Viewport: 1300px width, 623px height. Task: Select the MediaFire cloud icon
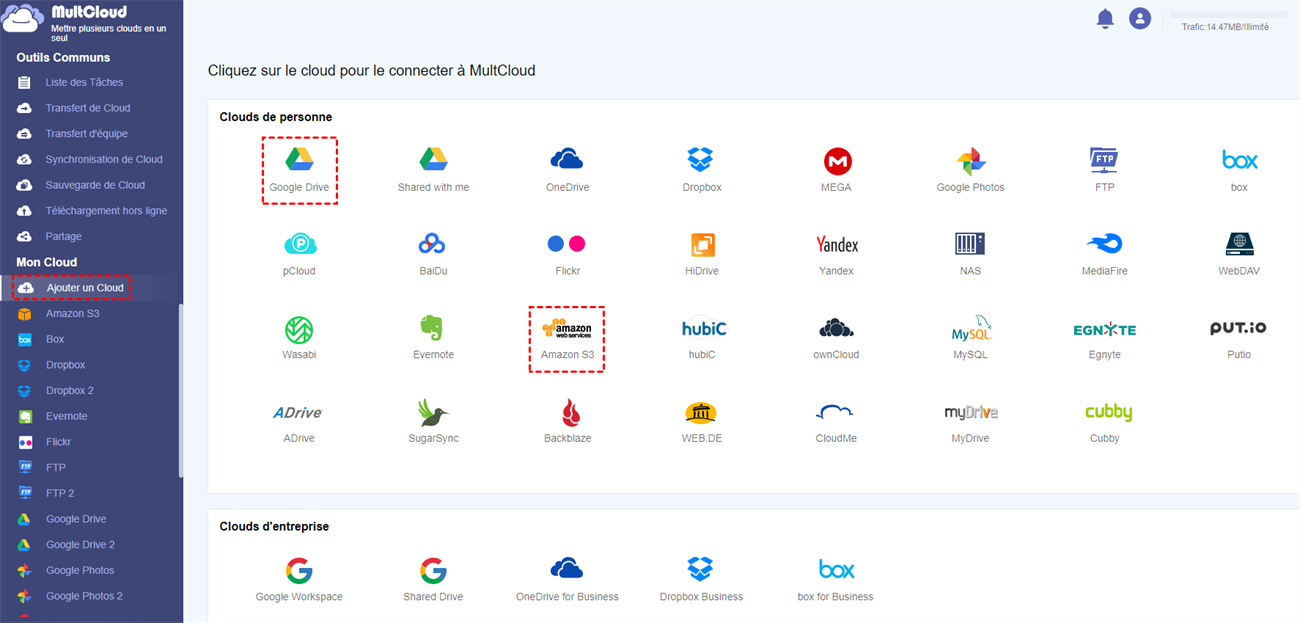click(1104, 244)
